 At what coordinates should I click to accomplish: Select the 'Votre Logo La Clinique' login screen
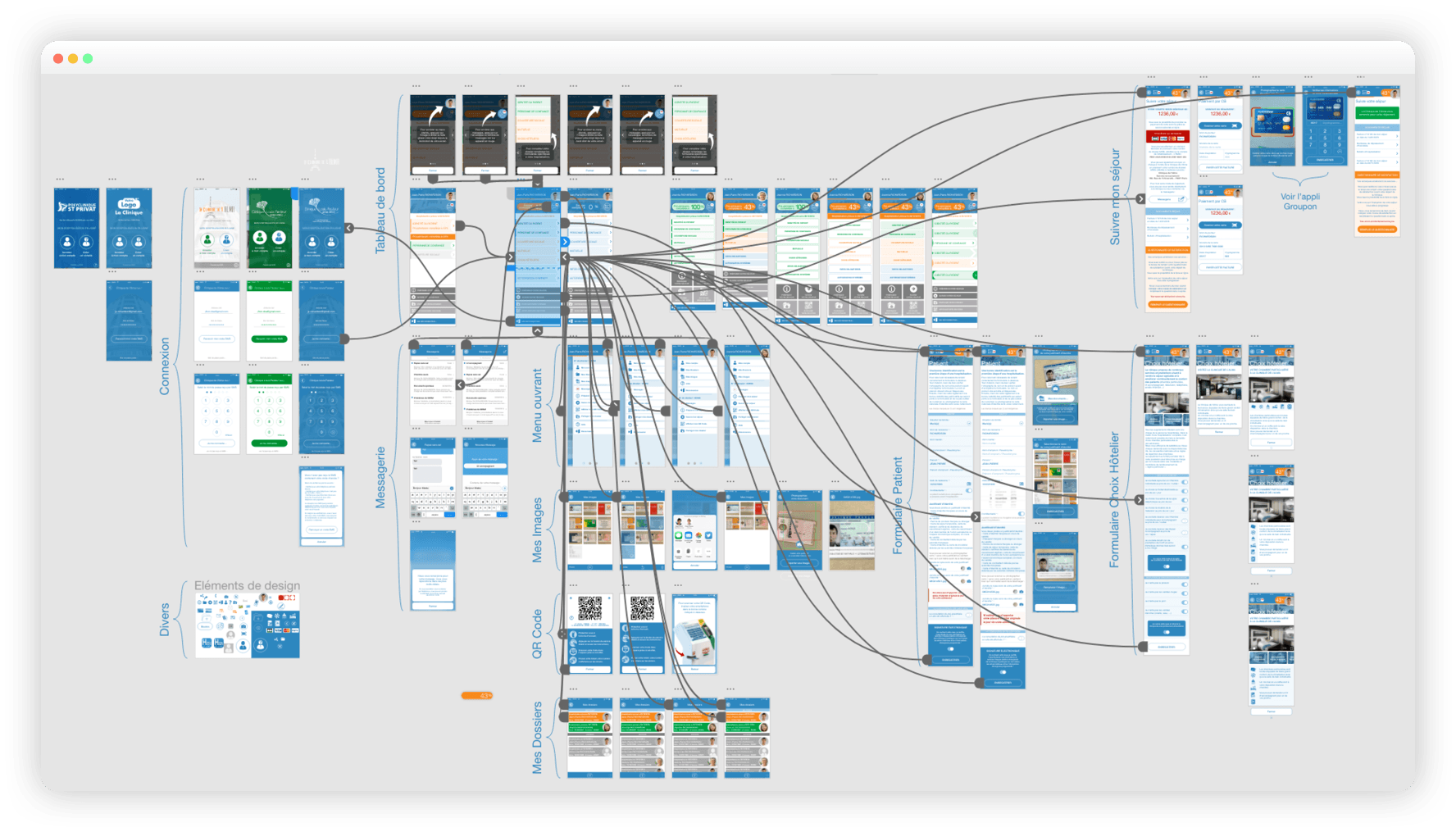(129, 228)
